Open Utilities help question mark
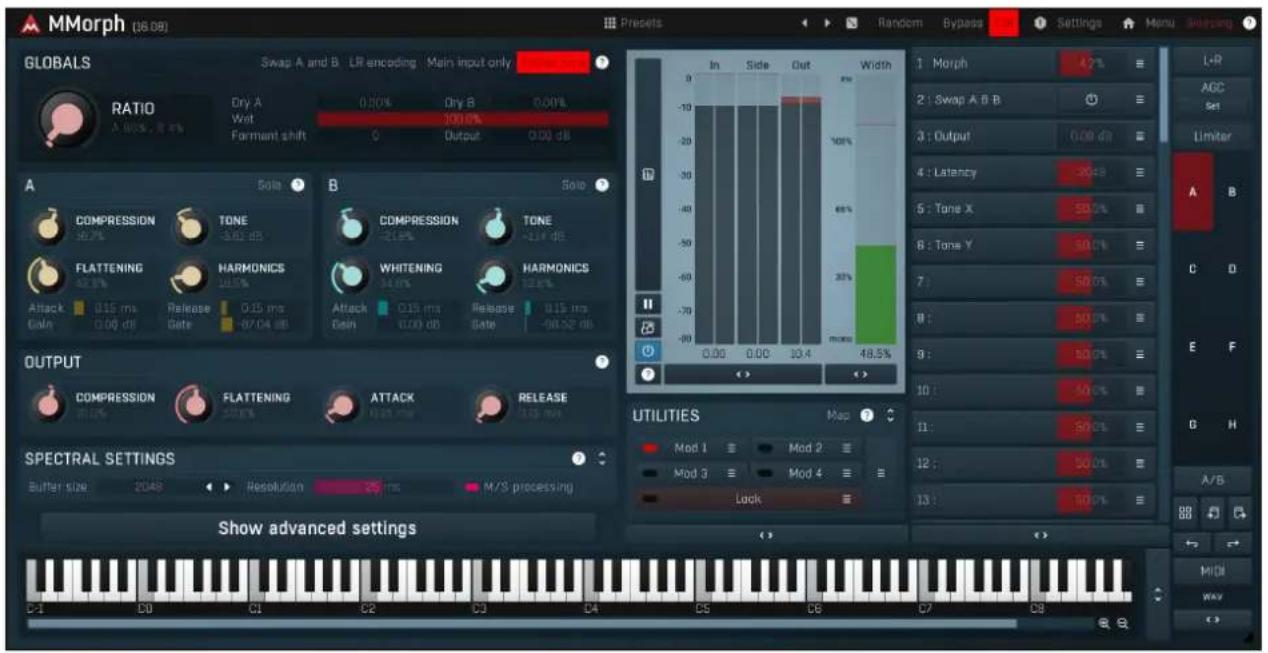Image resolution: width=1268 pixels, height=653 pixels. tap(867, 415)
